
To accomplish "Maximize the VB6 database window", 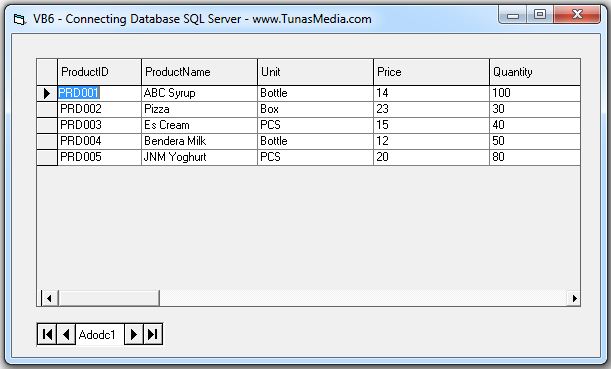I will [x=540, y=15].
